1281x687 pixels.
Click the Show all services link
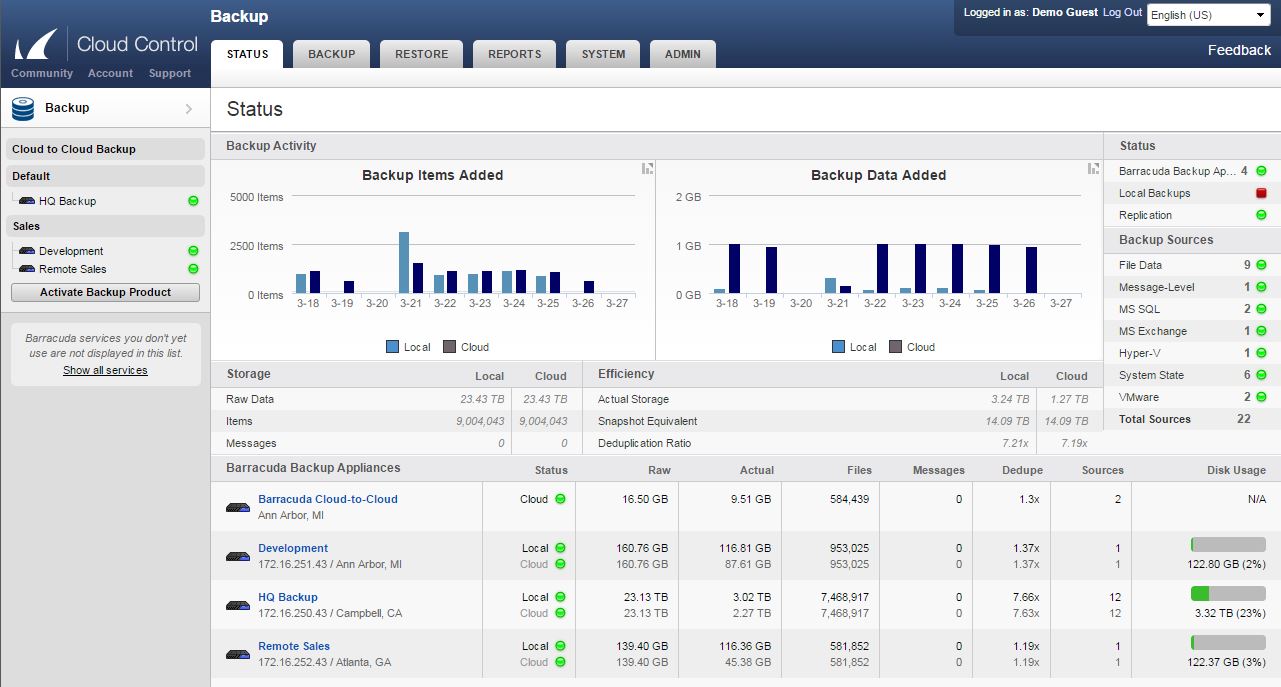pos(105,370)
